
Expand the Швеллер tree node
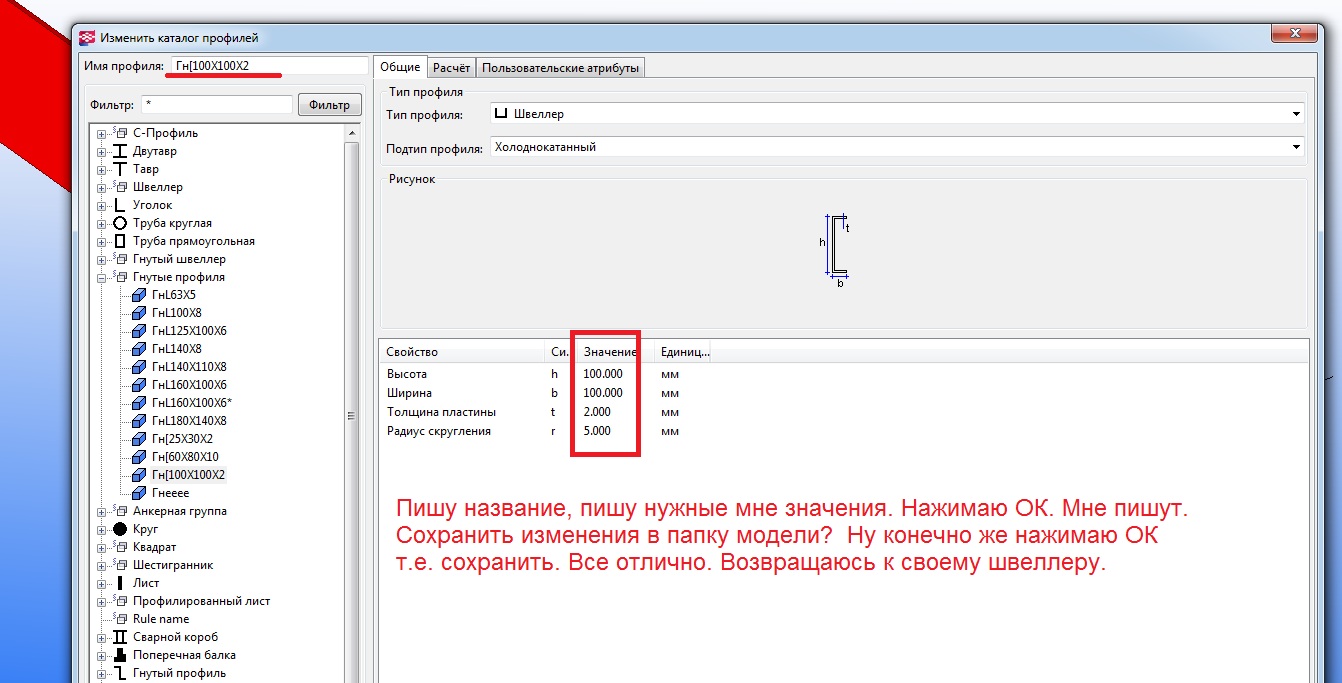(x=101, y=188)
